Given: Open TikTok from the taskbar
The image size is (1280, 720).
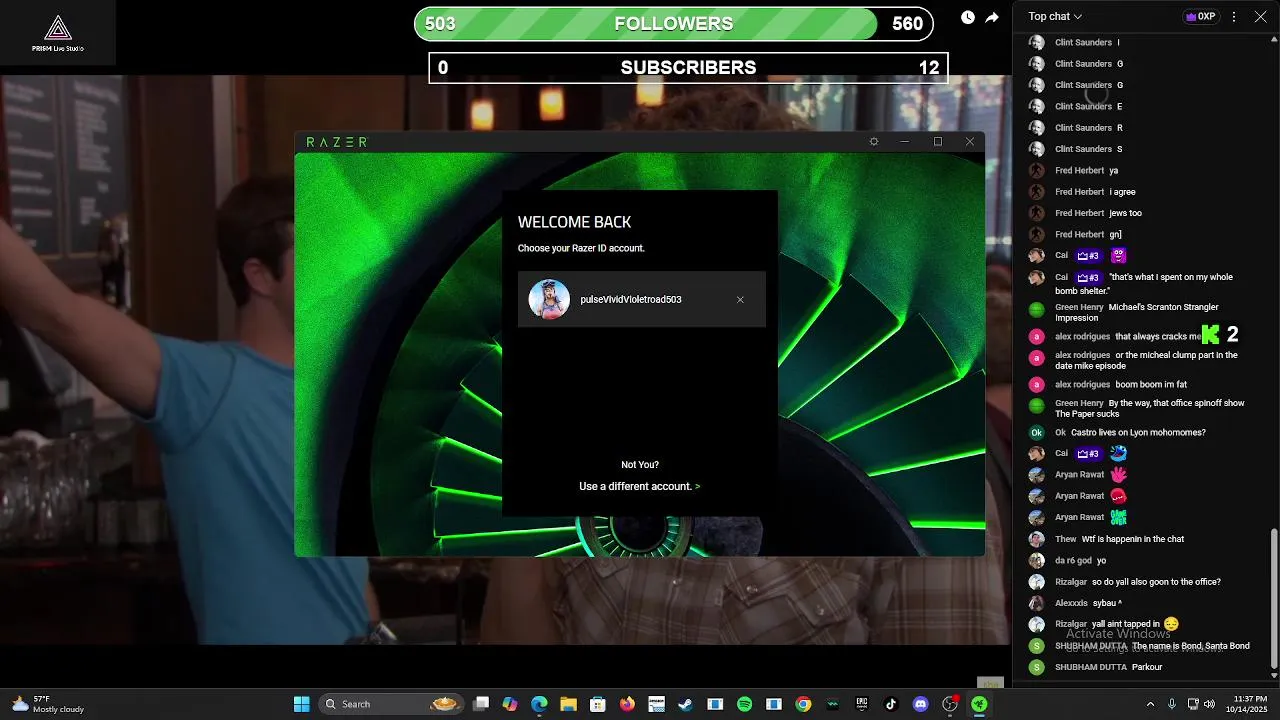Looking at the screenshot, I should 891,704.
